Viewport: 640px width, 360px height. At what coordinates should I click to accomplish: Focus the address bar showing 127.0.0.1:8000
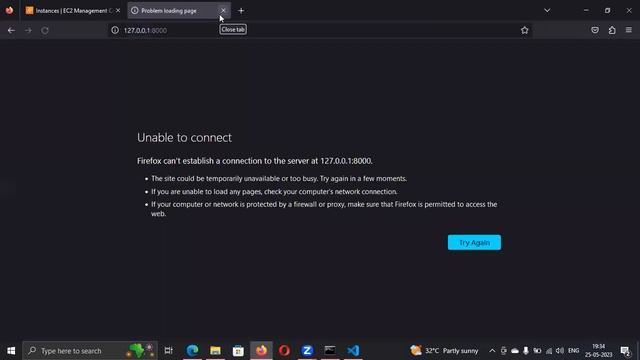click(320, 30)
